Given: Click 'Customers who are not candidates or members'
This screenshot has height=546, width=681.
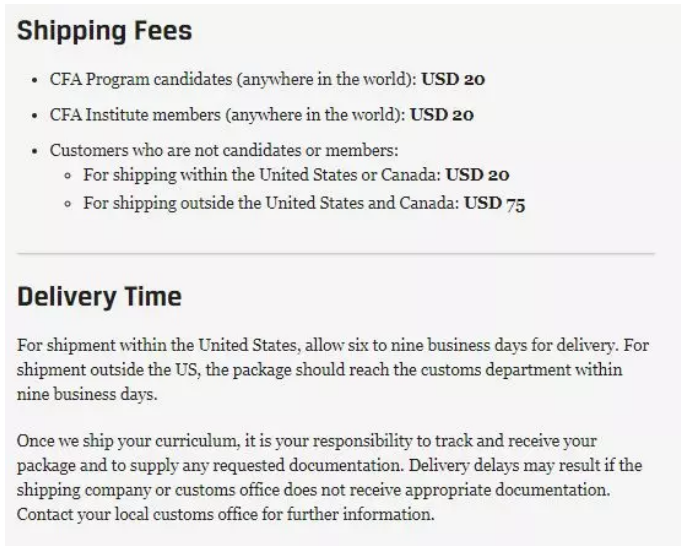Looking at the screenshot, I should click(x=224, y=150).
